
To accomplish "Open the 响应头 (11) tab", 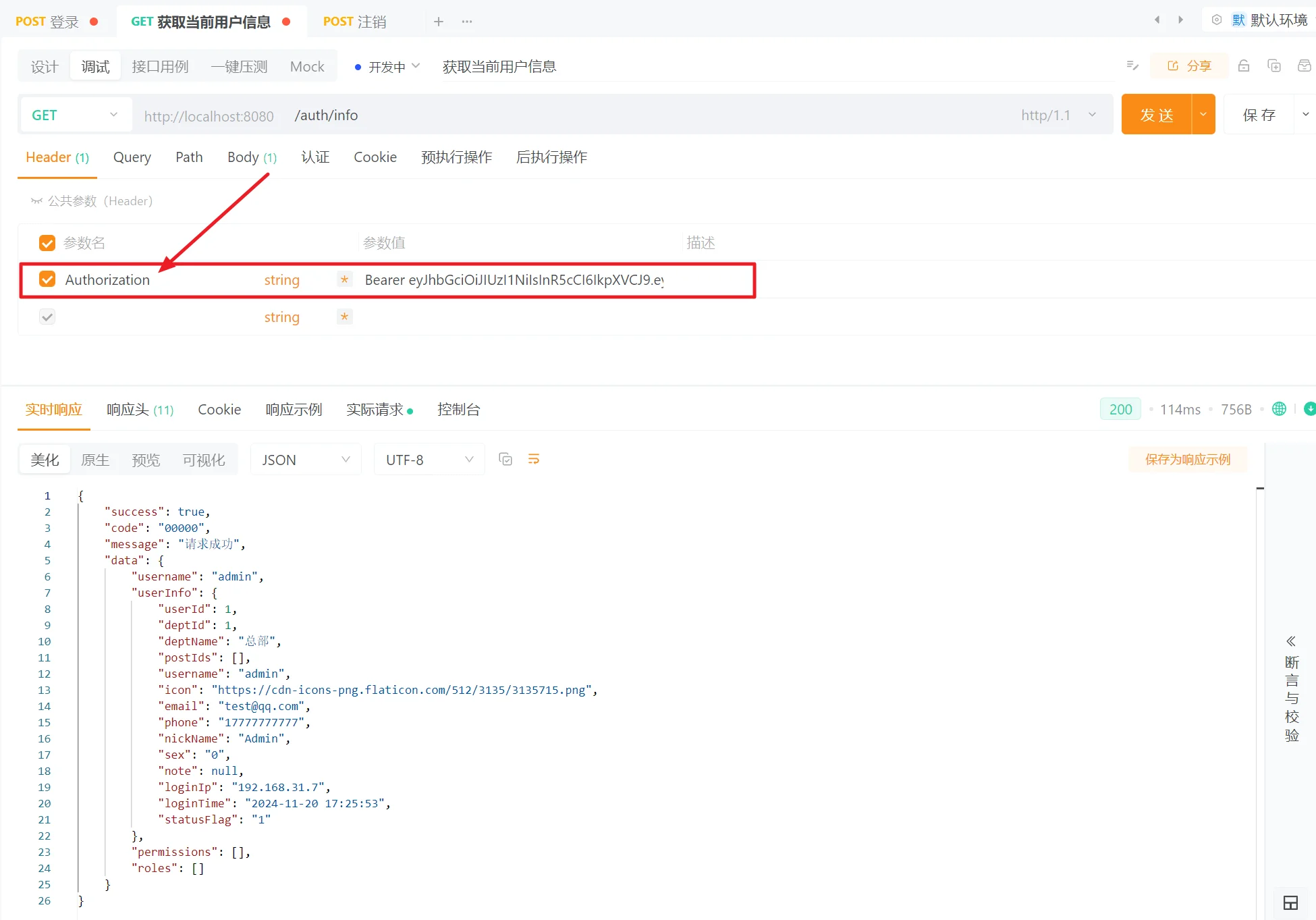I will (x=140, y=410).
